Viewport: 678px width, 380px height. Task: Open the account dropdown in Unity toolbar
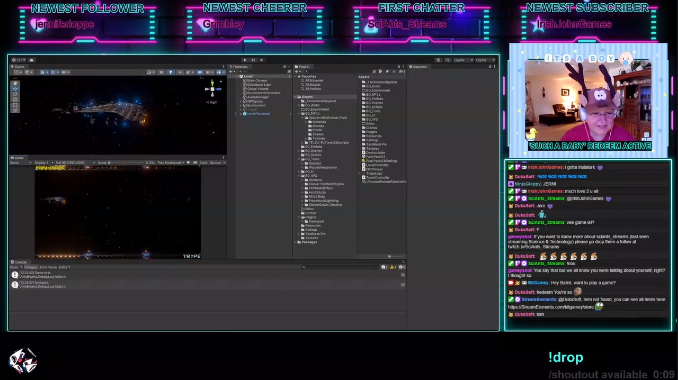pyautogui.click(x=19, y=60)
